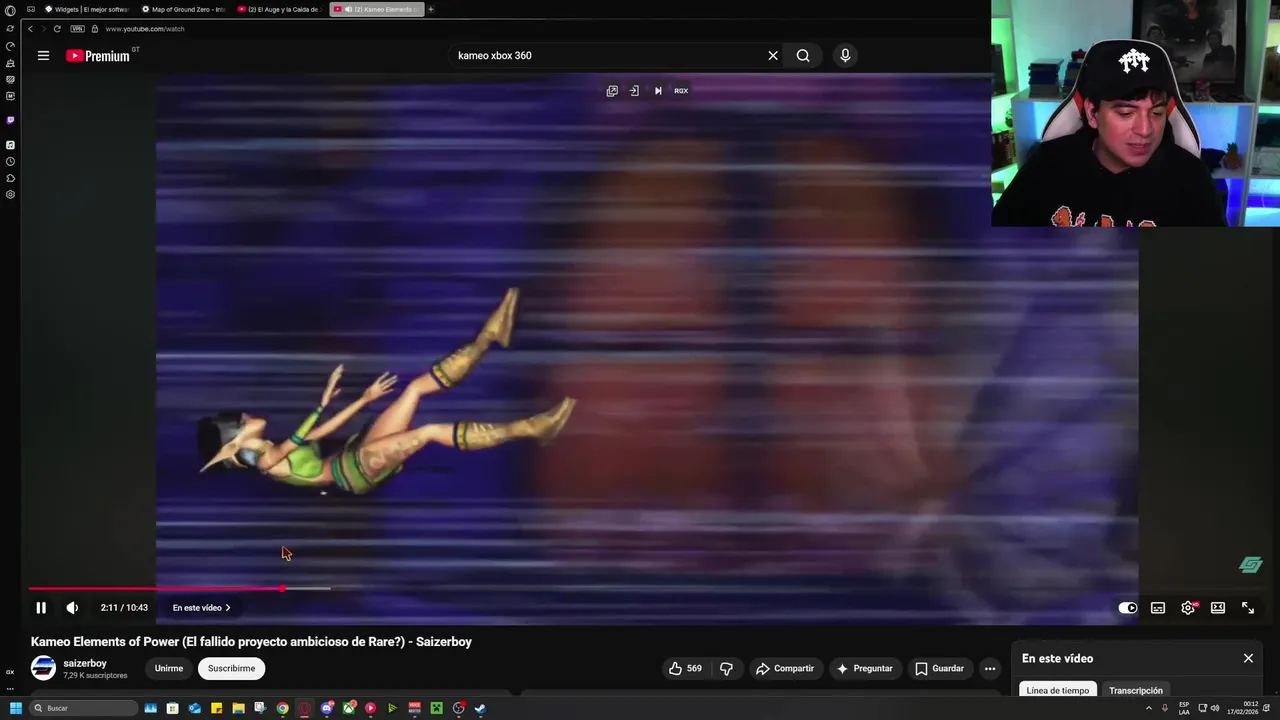Open the system volume speaker icon in tray
Image resolution: width=1280 pixels, height=720 pixels.
(1215, 708)
